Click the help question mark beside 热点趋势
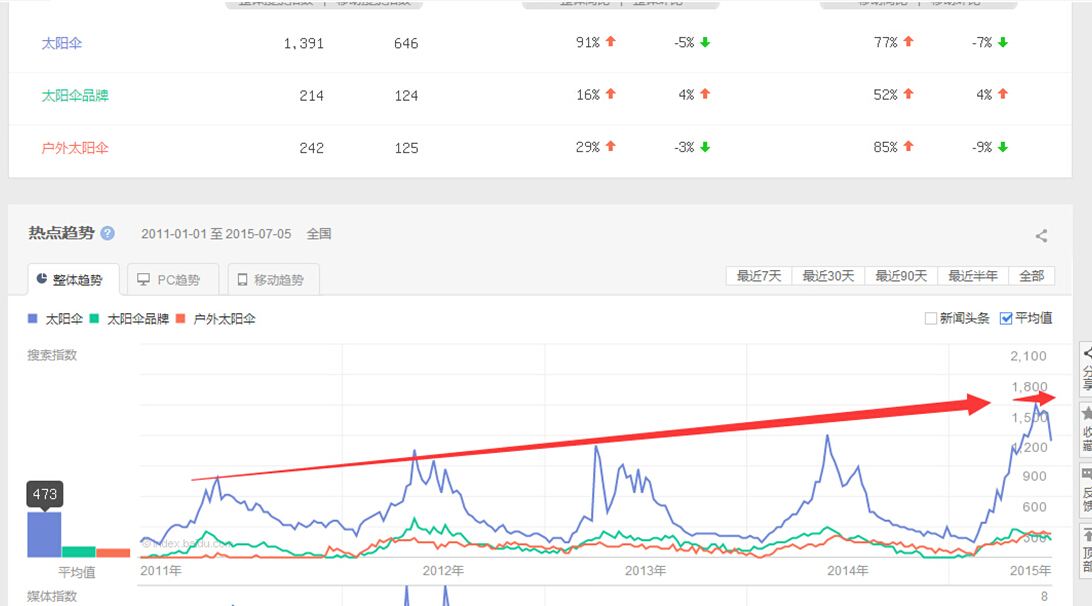The image size is (1092, 606). tap(108, 233)
